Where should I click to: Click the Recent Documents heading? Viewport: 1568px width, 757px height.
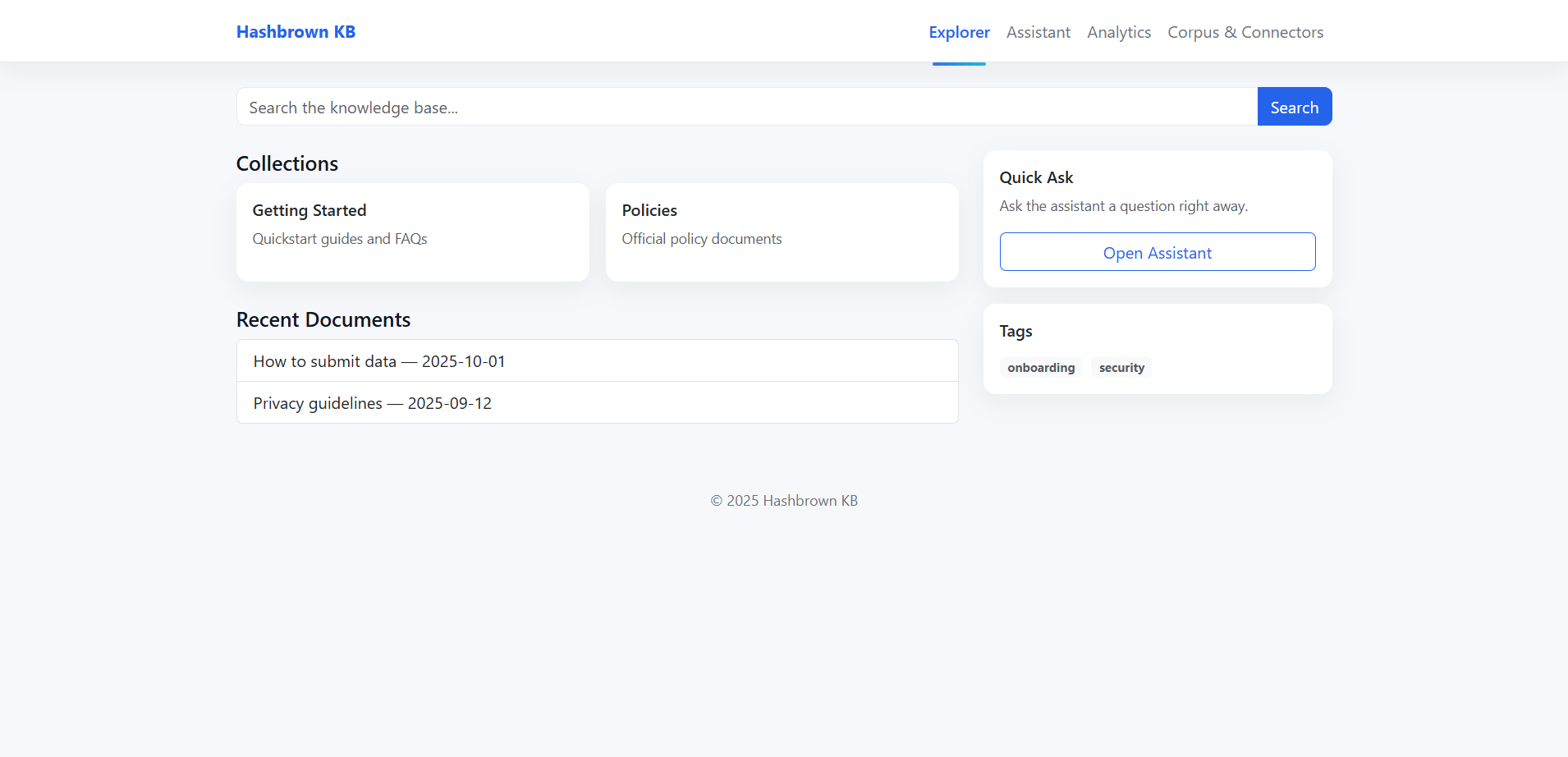323,319
